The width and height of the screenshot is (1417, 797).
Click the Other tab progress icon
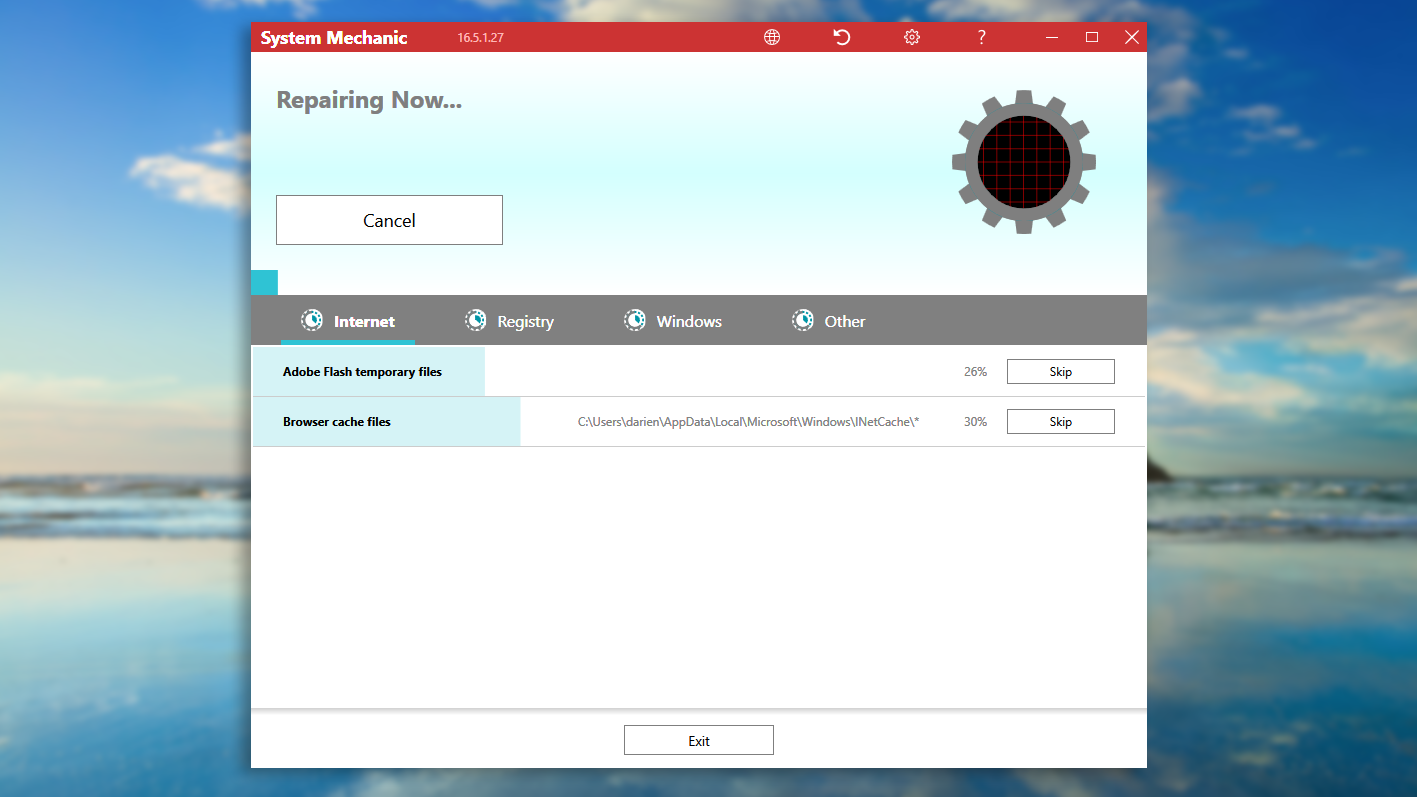coord(803,320)
